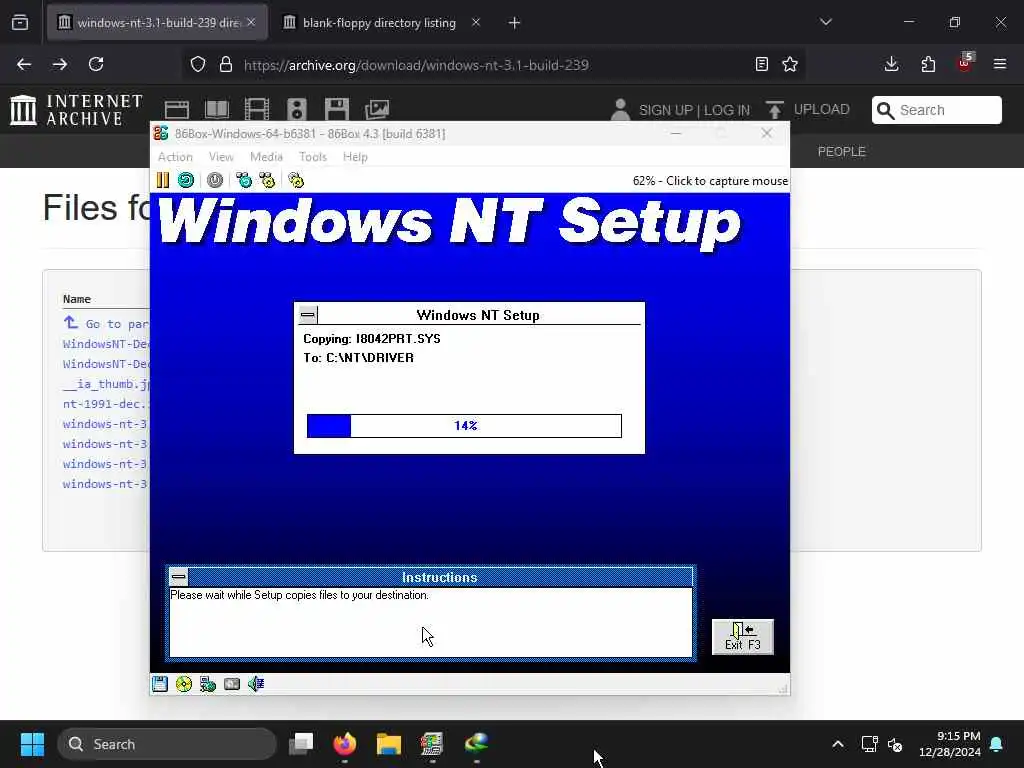Open Media menu in 86Box
The width and height of the screenshot is (1024, 768).
[266, 157]
